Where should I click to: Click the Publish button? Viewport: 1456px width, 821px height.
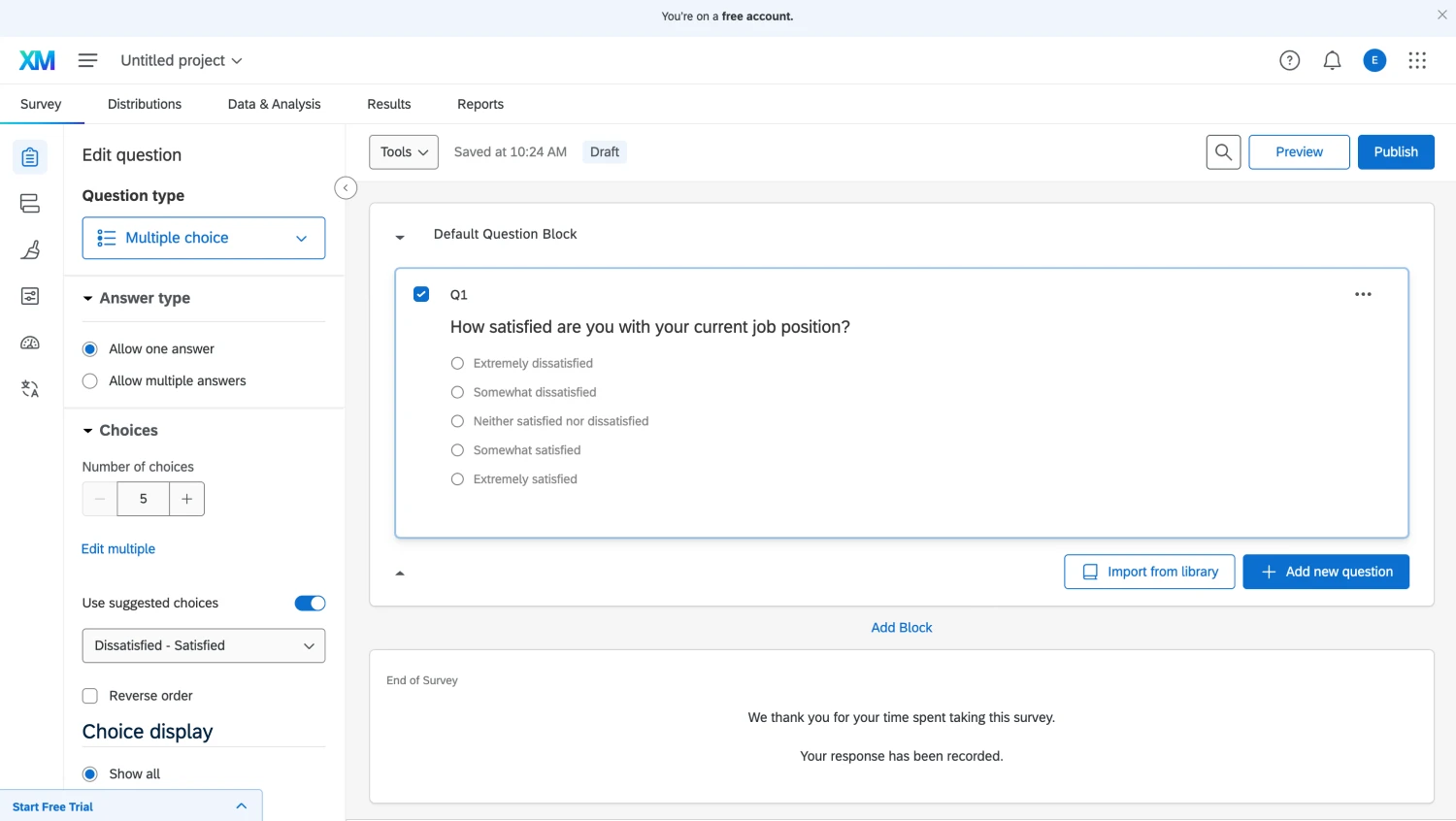[x=1395, y=152]
